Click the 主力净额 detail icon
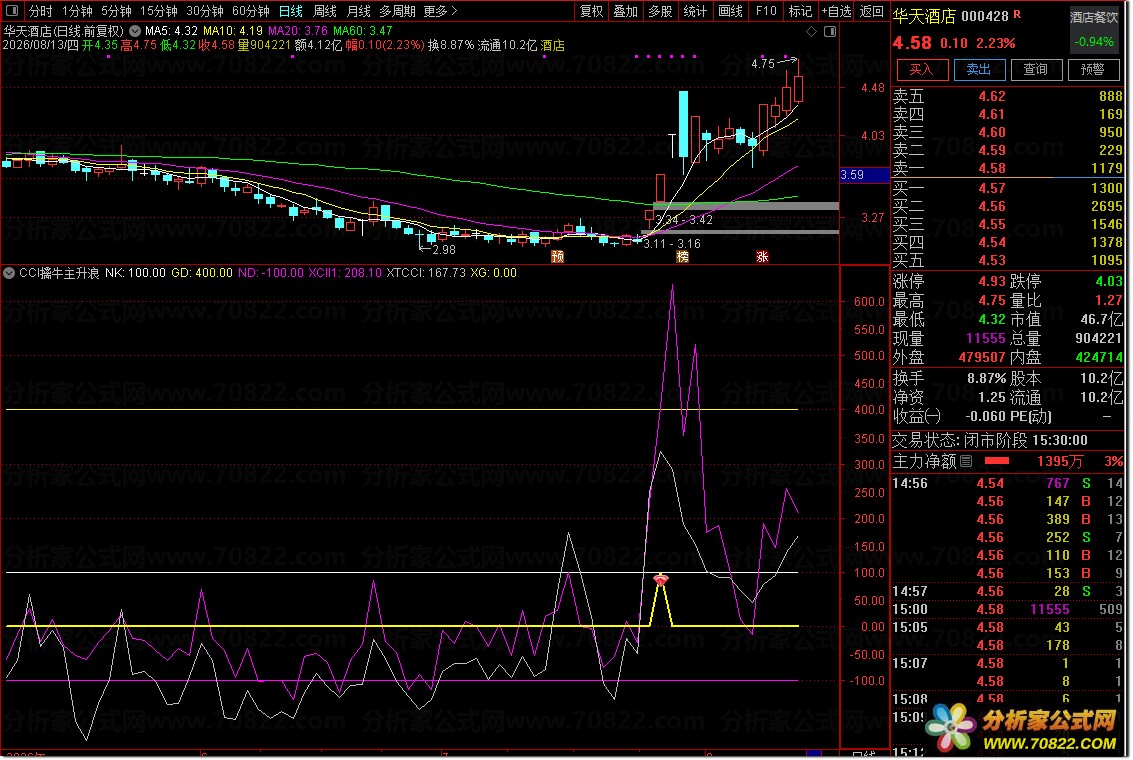 (966, 461)
